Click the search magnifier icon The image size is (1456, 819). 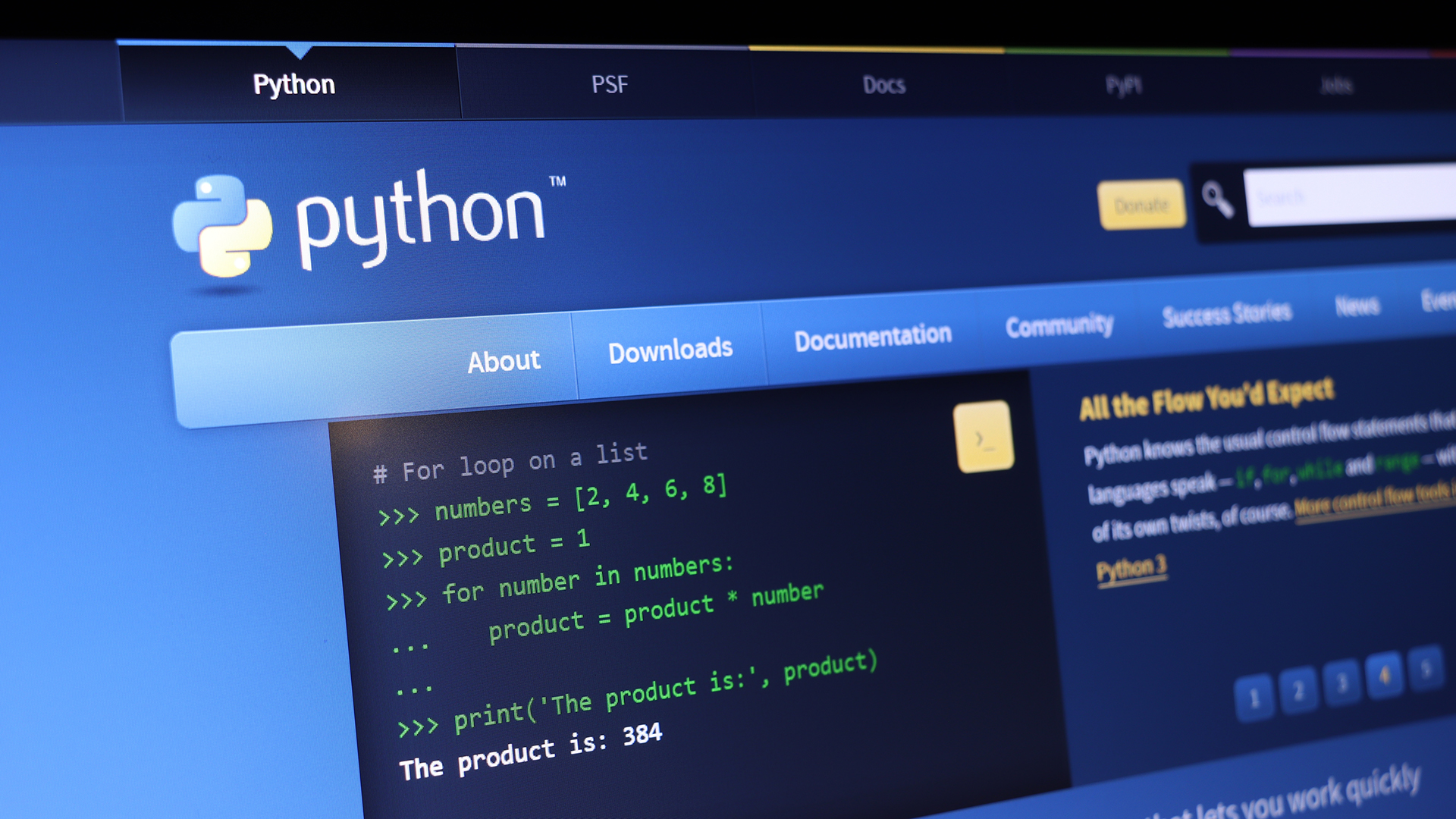tap(1218, 200)
